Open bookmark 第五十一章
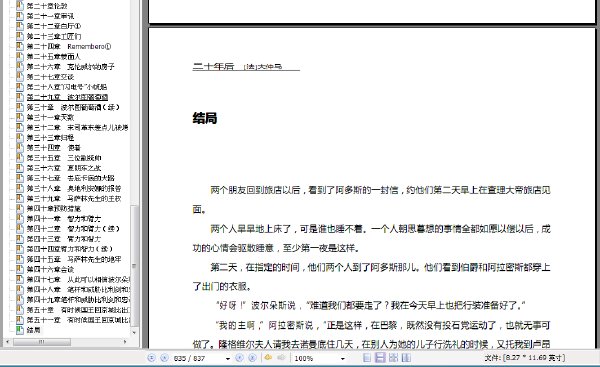This screenshot has width=600, height=367. pos(78,320)
